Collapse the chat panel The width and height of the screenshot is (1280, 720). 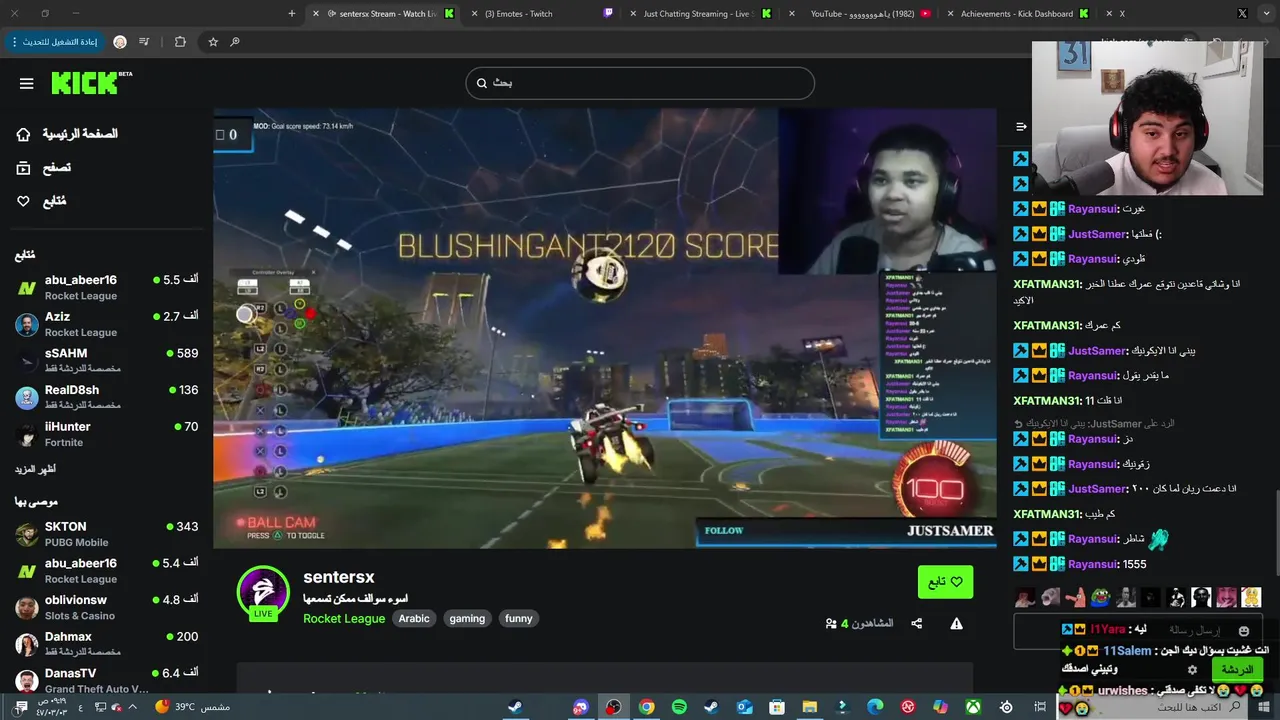click(x=1021, y=127)
